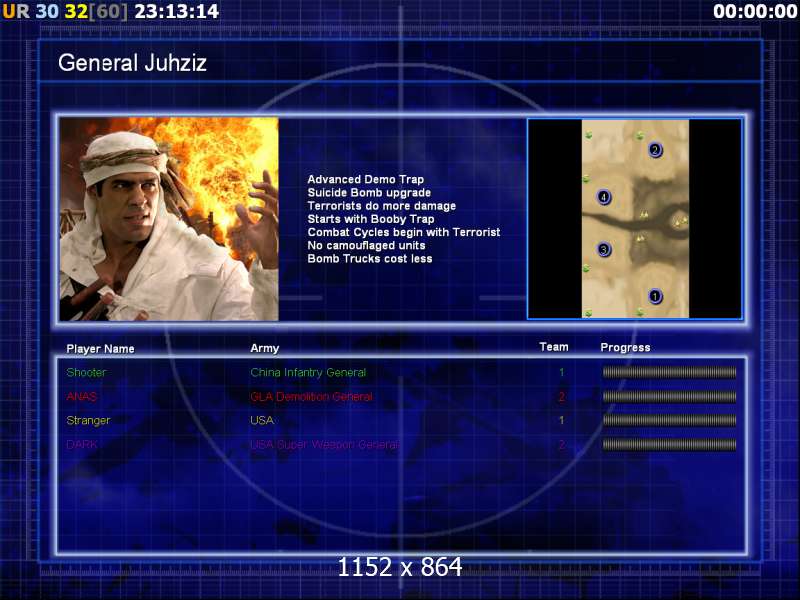
Task: Click the Player Name column header
Action: click(101, 349)
